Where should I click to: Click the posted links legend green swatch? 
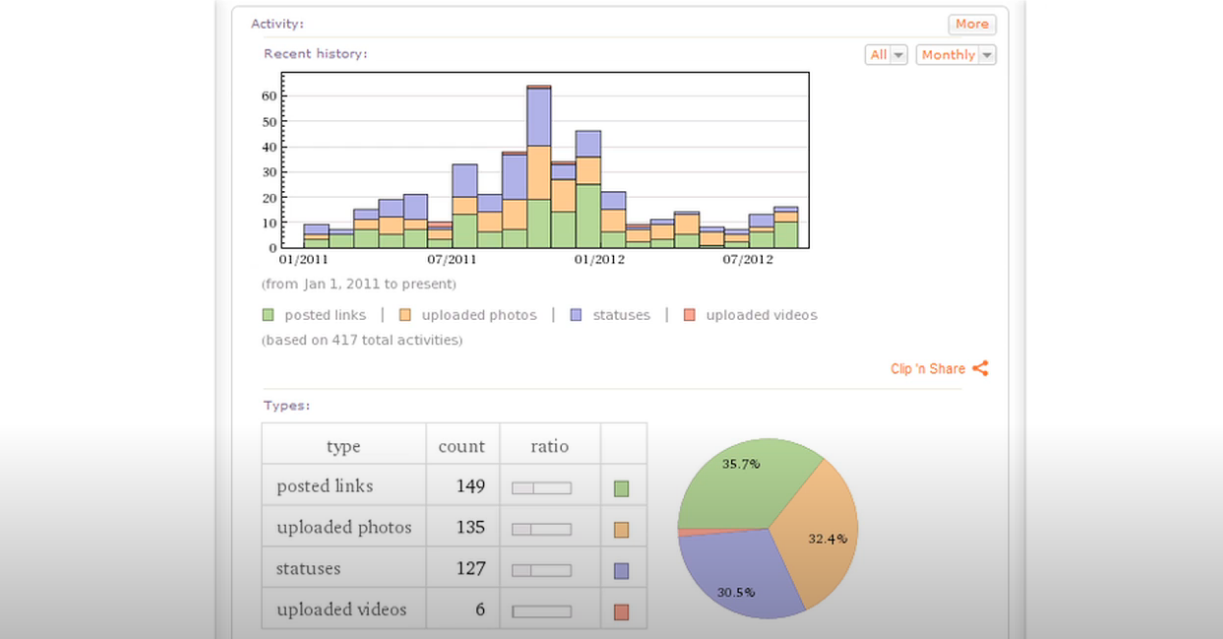pos(268,315)
